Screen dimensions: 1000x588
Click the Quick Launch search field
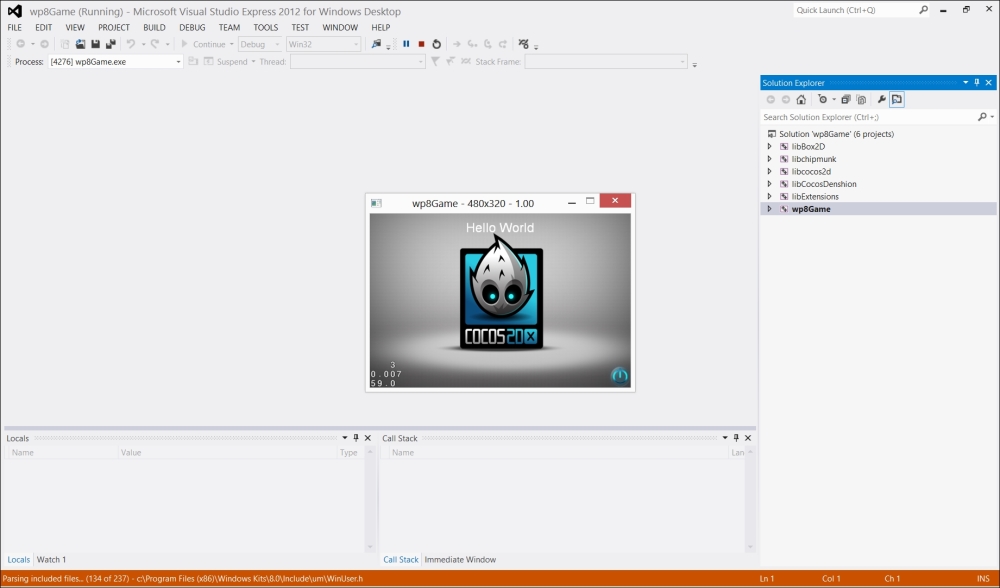coord(856,10)
